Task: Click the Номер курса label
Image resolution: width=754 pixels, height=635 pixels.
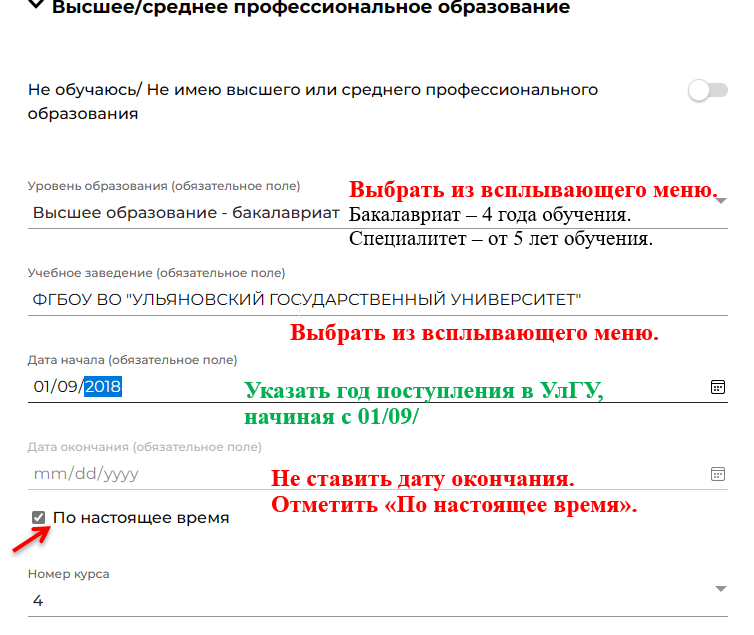Action: (x=68, y=574)
